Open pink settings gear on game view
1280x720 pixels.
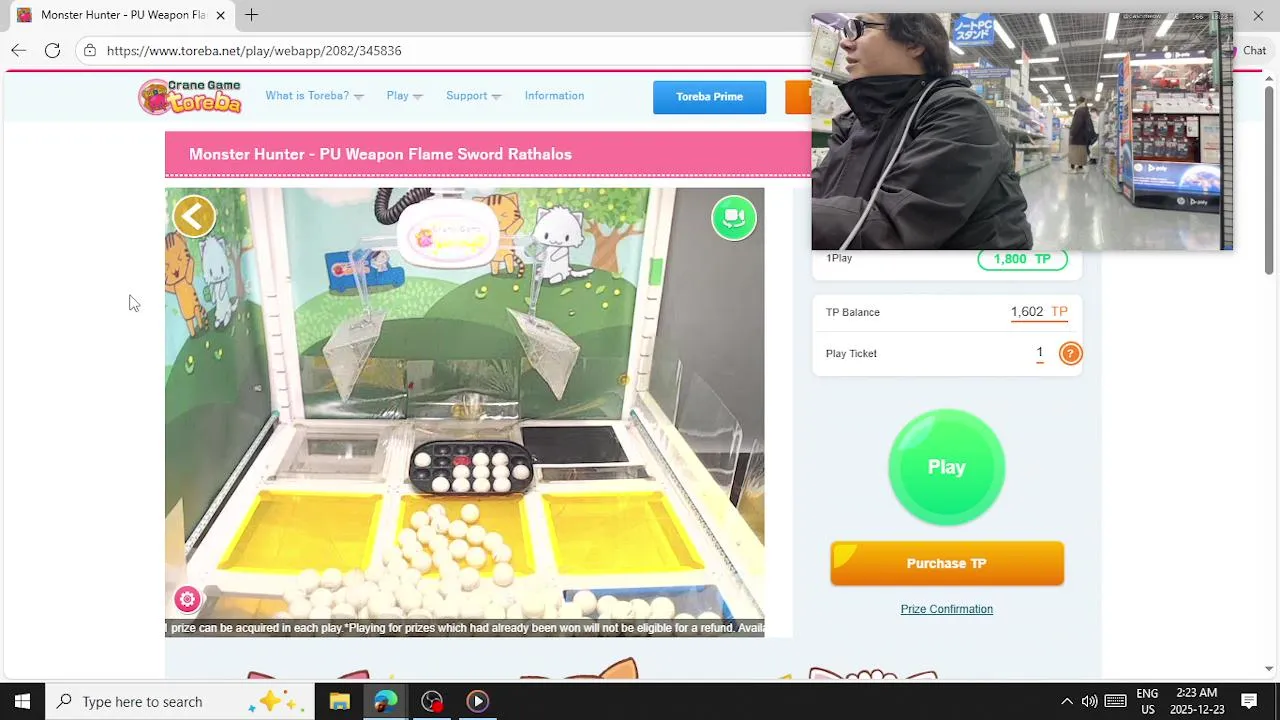(x=187, y=599)
